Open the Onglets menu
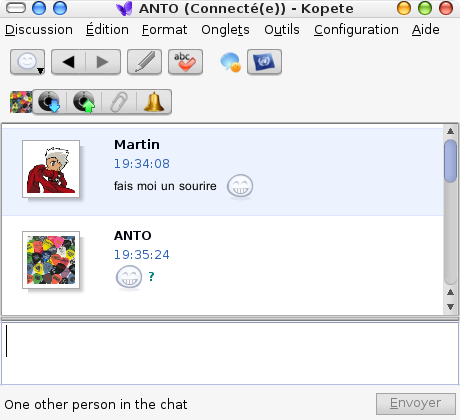Image resolution: width=460 pixels, height=420 pixels. tap(225, 30)
